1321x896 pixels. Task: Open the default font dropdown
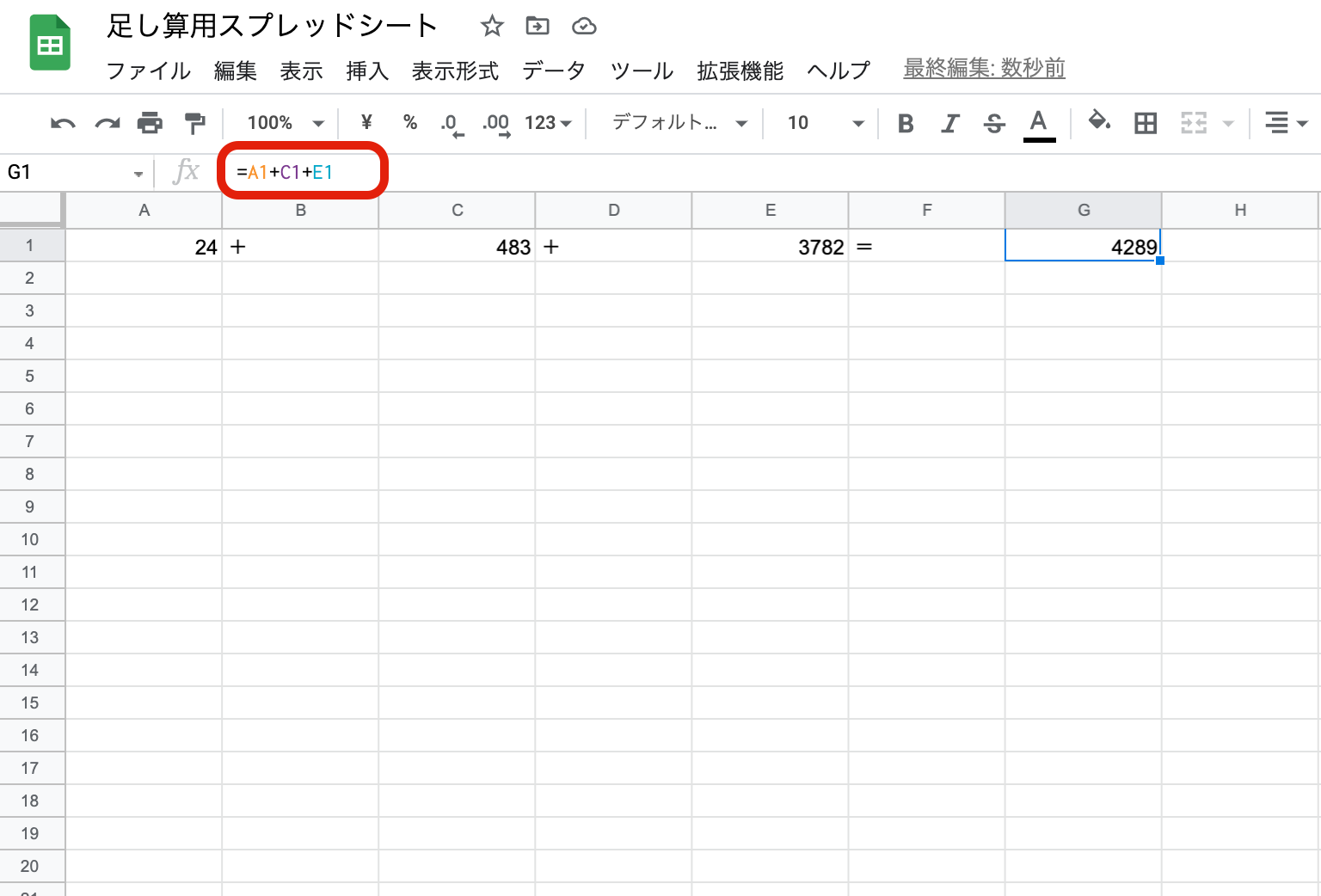click(x=679, y=123)
